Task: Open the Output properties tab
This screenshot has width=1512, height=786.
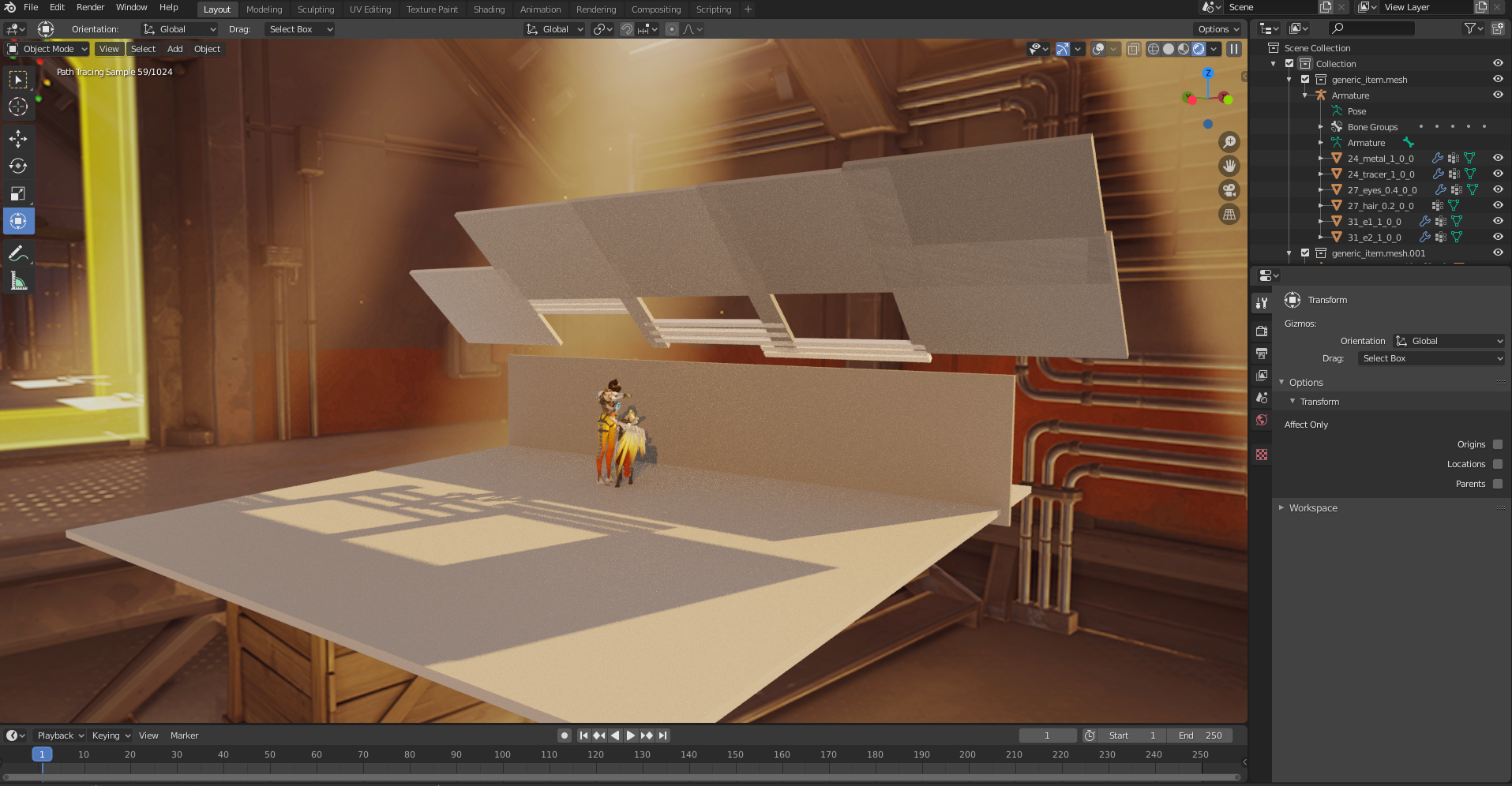Action: pyautogui.click(x=1262, y=353)
